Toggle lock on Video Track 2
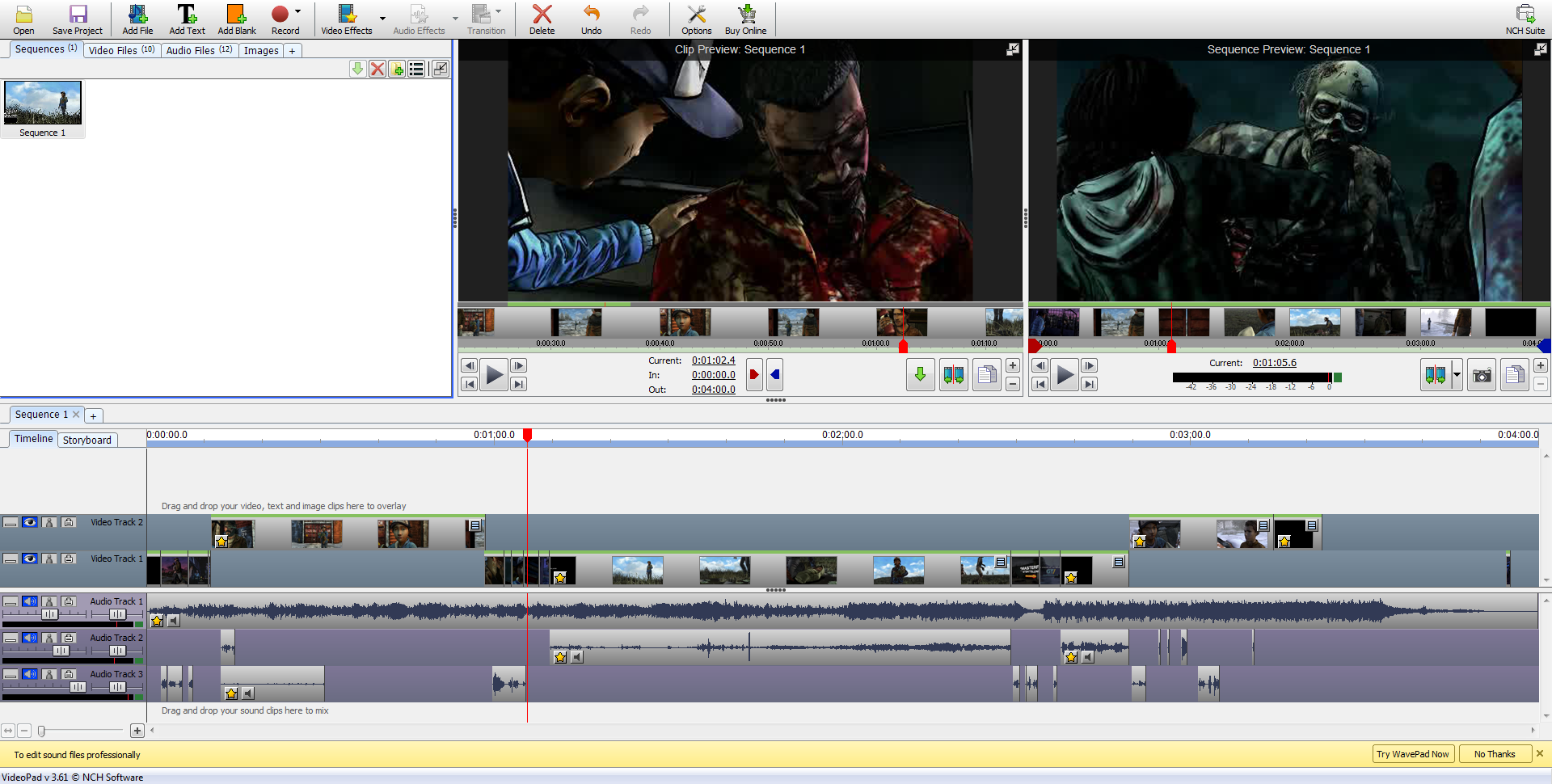Image resolution: width=1552 pixels, height=784 pixels. [69, 523]
